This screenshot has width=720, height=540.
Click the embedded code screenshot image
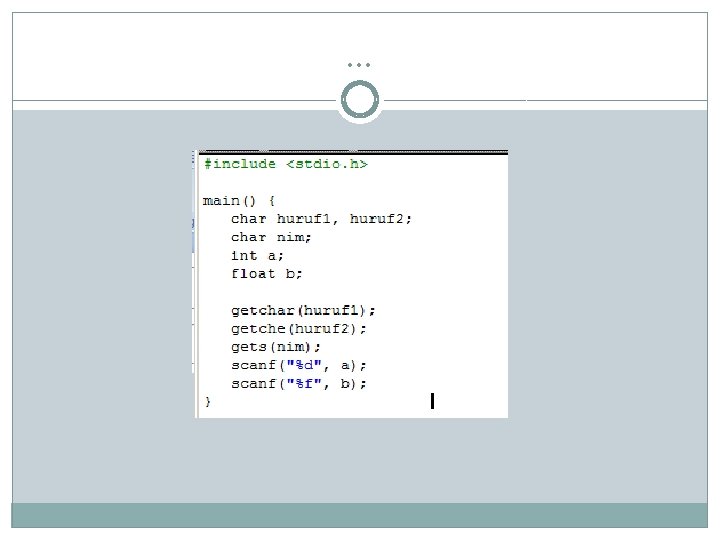tap(350, 283)
